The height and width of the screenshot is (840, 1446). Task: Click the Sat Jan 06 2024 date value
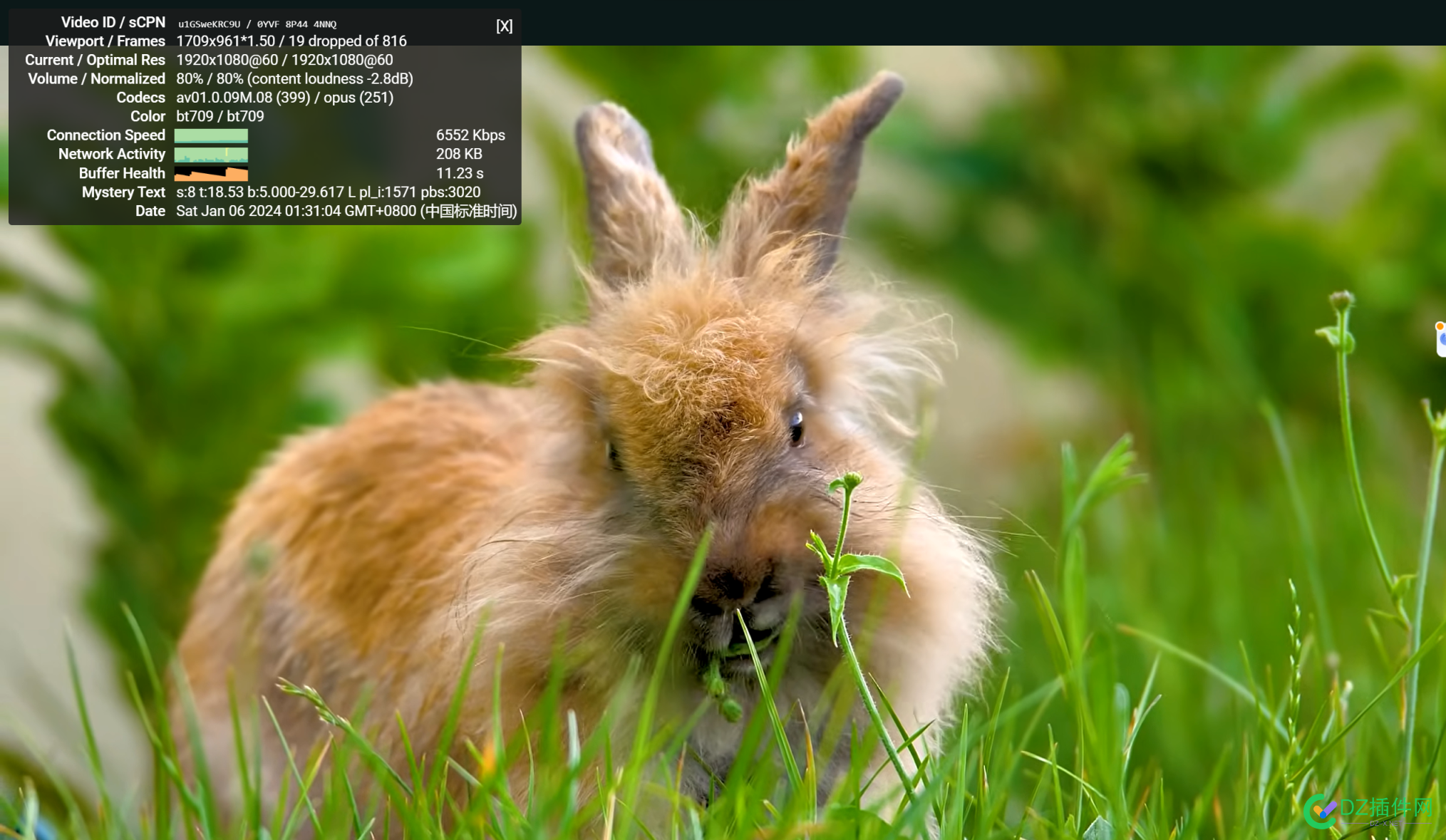(346, 212)
